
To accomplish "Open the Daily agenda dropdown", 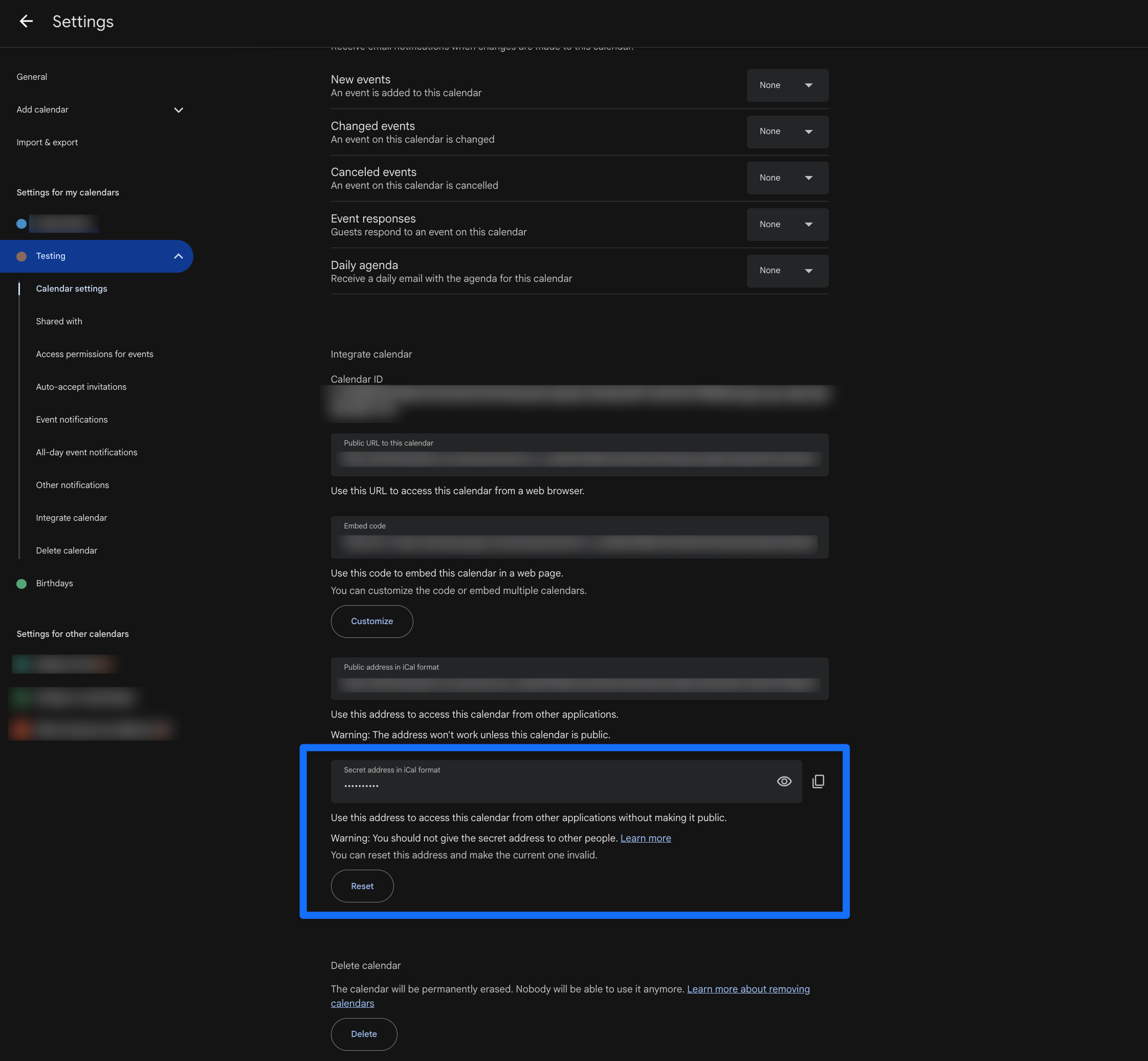I will point(787,271).
